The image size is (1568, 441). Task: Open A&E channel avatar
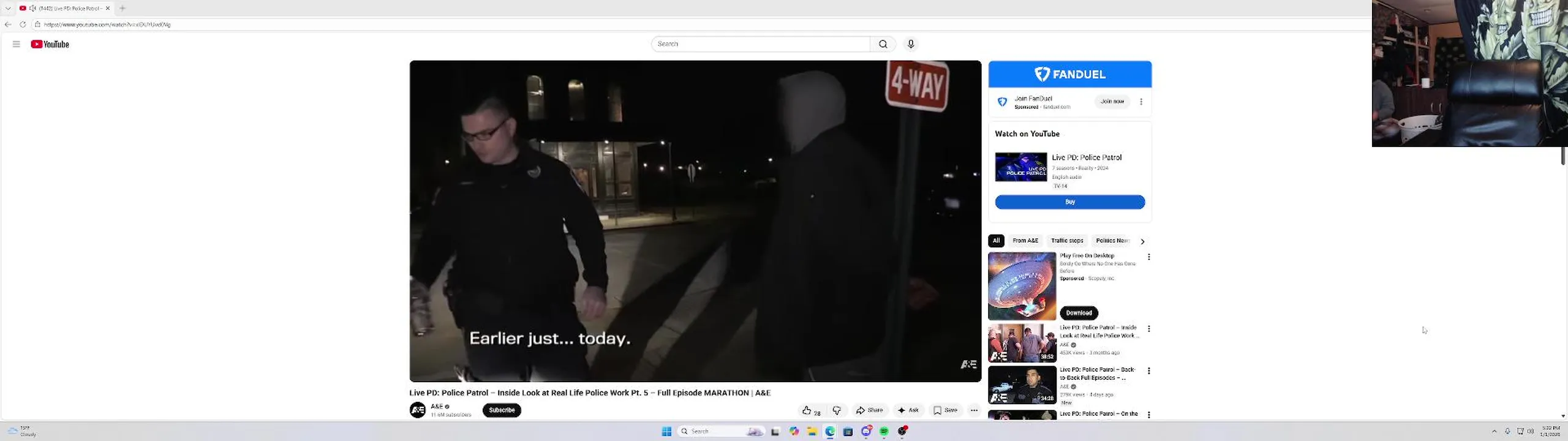418,410
